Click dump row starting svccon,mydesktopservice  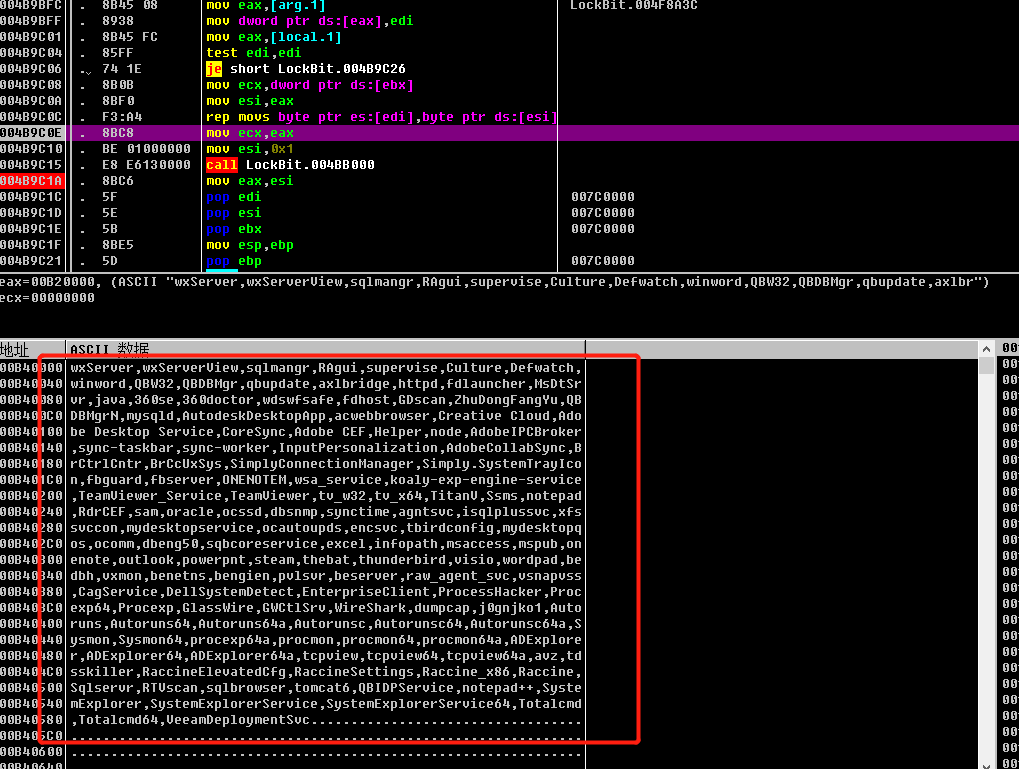pos(326,528)
